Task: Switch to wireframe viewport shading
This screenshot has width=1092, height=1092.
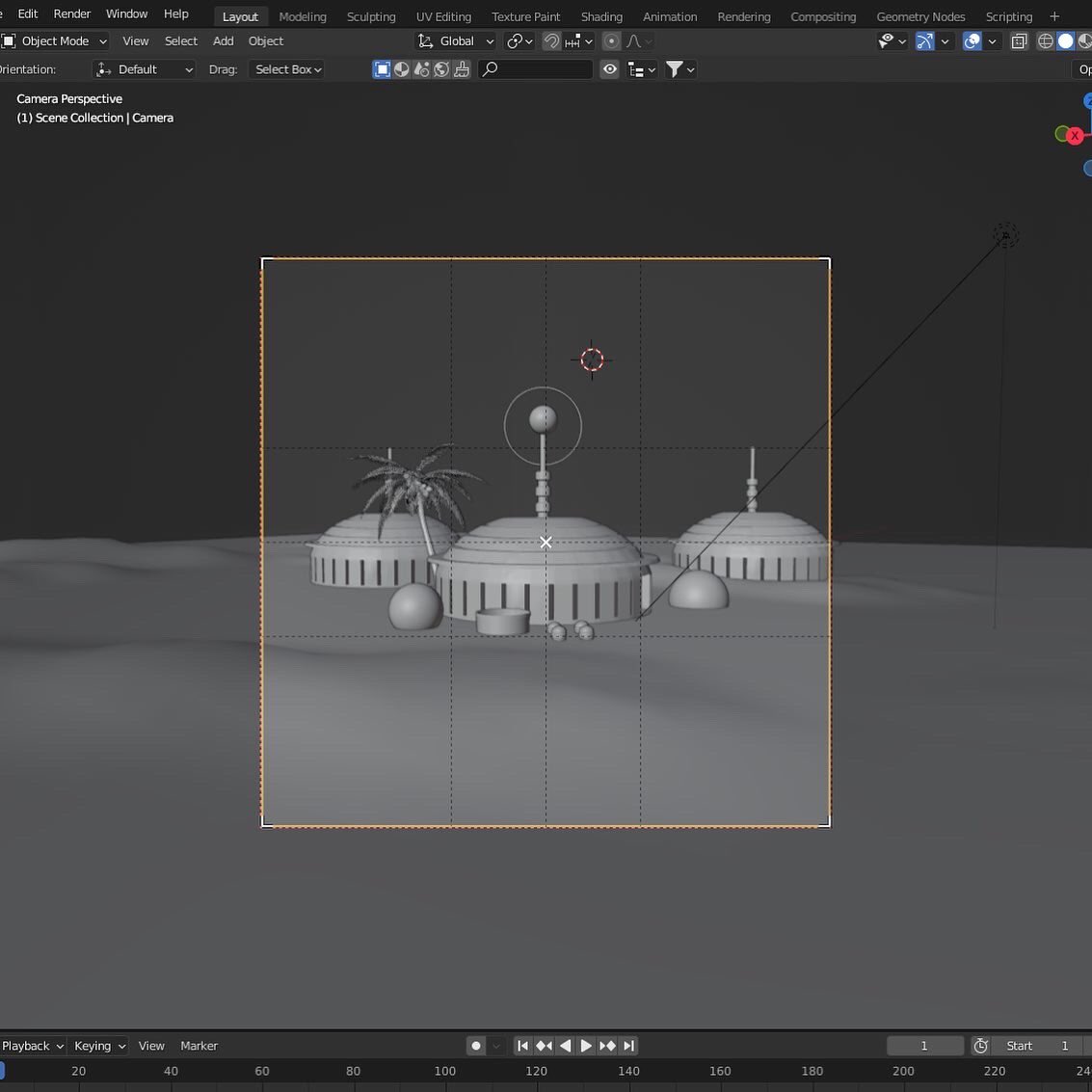Action: click(1046, 41)
